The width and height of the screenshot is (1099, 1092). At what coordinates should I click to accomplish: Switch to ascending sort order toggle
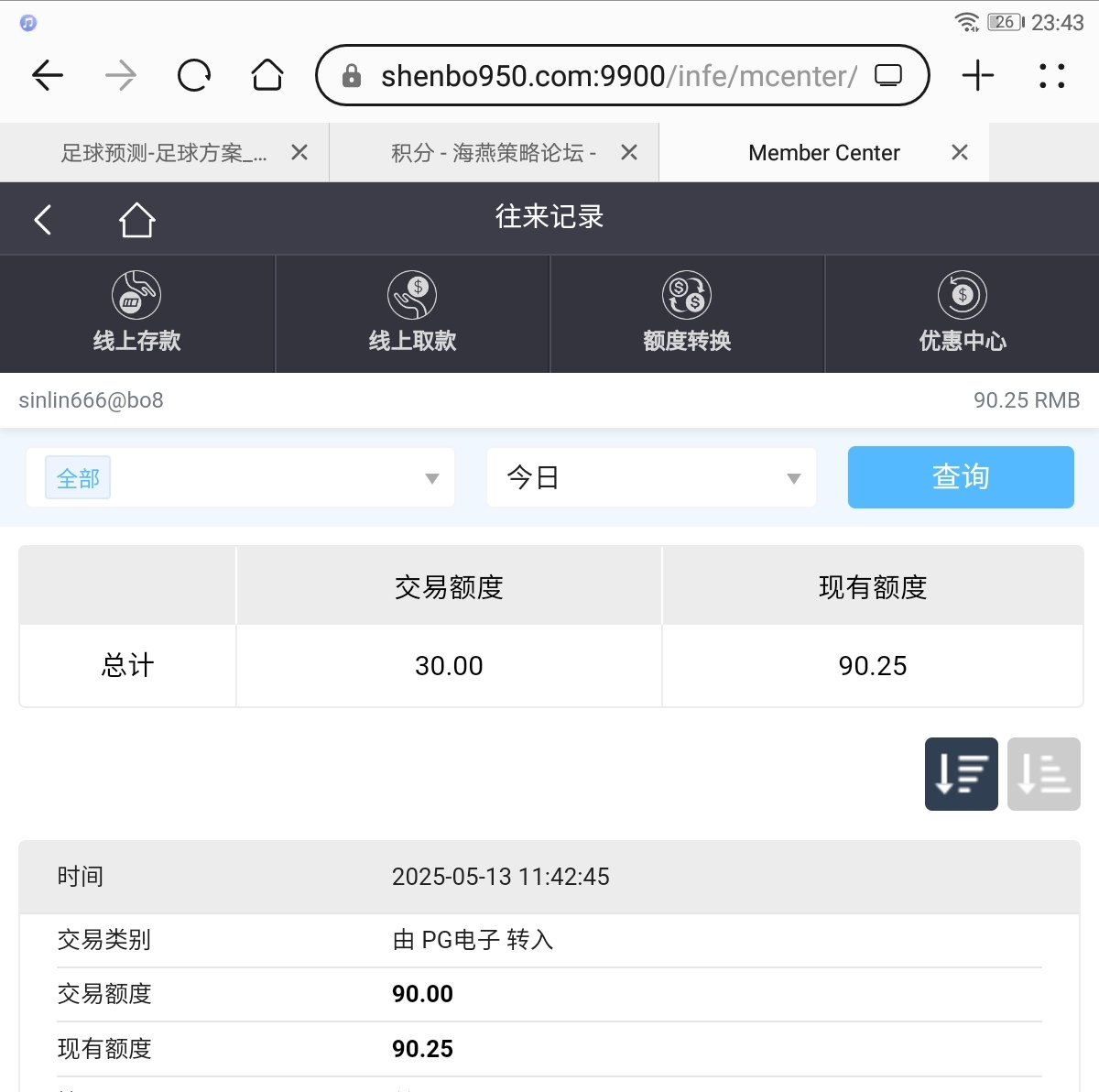[1043, 774]
